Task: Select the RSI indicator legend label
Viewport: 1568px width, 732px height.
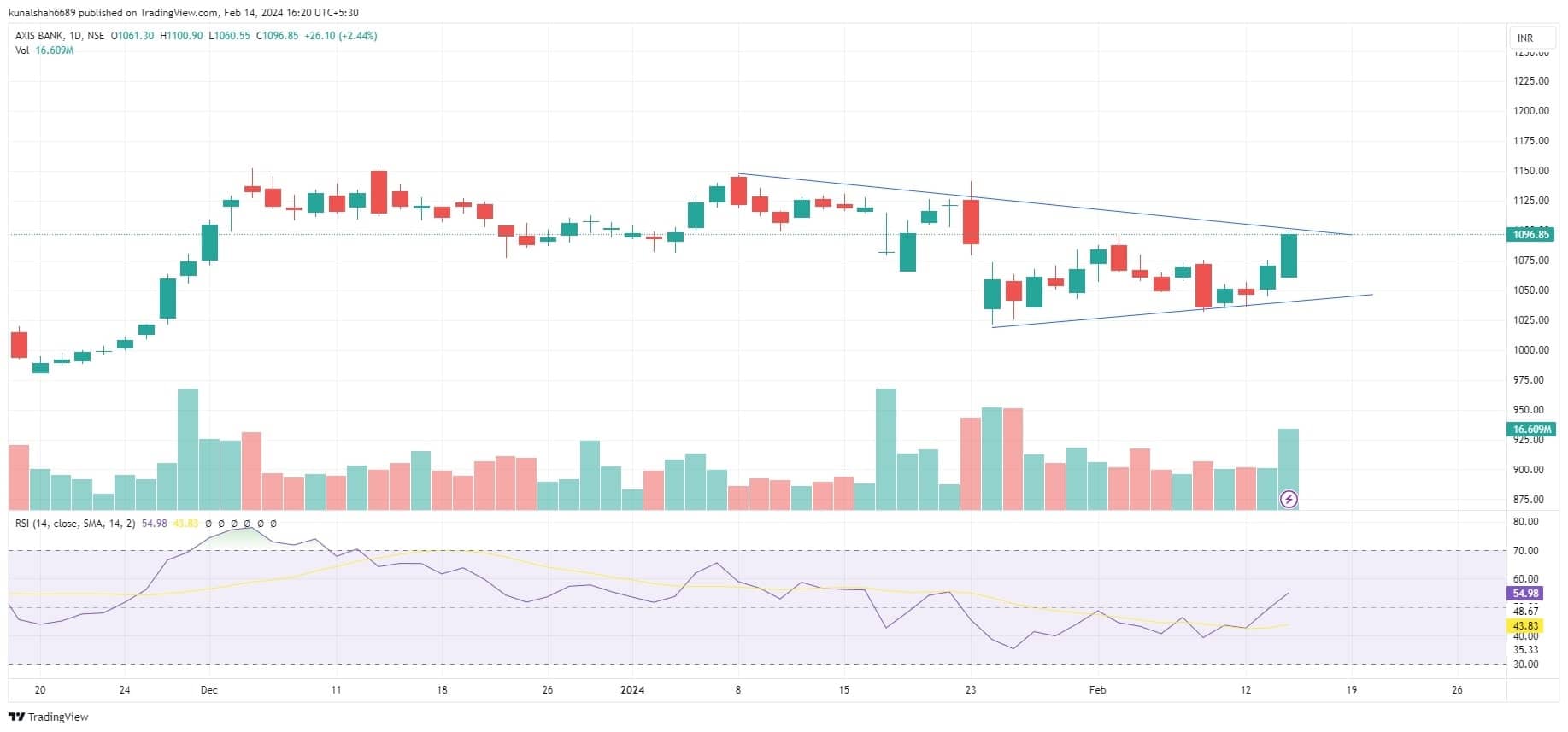Action: click(x=75, y=523)
